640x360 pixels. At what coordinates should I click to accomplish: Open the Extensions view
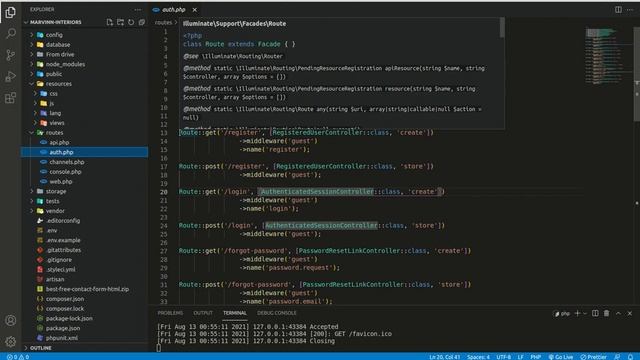[11, 98]
